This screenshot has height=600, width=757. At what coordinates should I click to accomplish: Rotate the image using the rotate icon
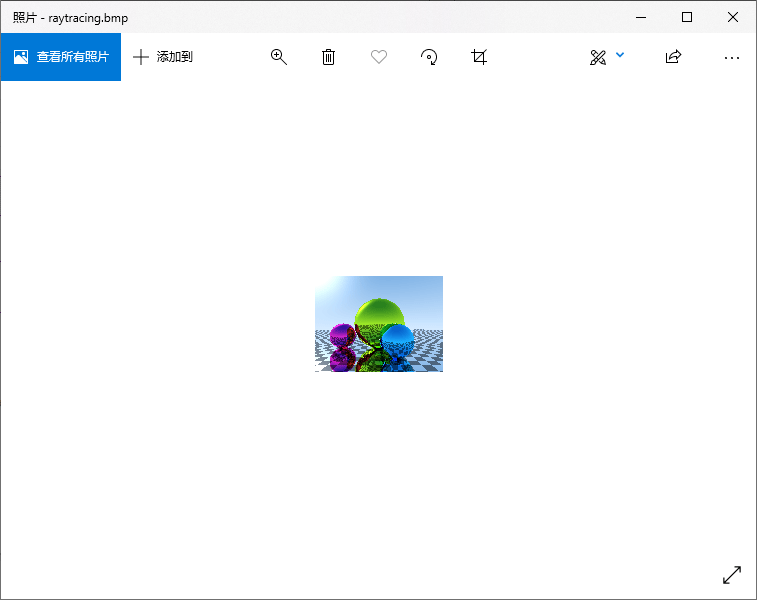point(429,57)
